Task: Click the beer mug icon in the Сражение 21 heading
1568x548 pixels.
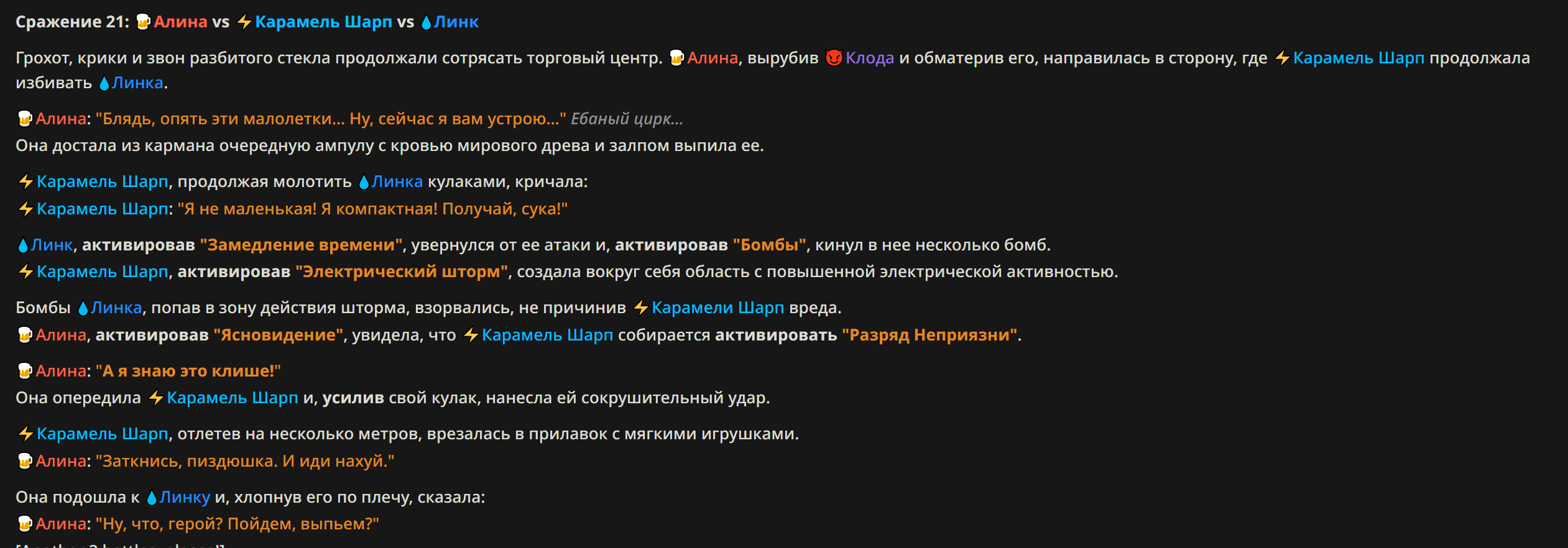Action: point(143,22)
